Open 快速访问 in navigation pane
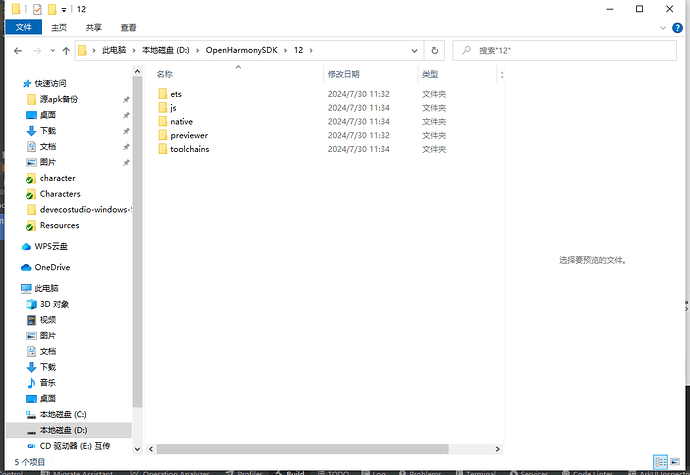This screenshot has height=475, width=690. (x=50, y=83)
